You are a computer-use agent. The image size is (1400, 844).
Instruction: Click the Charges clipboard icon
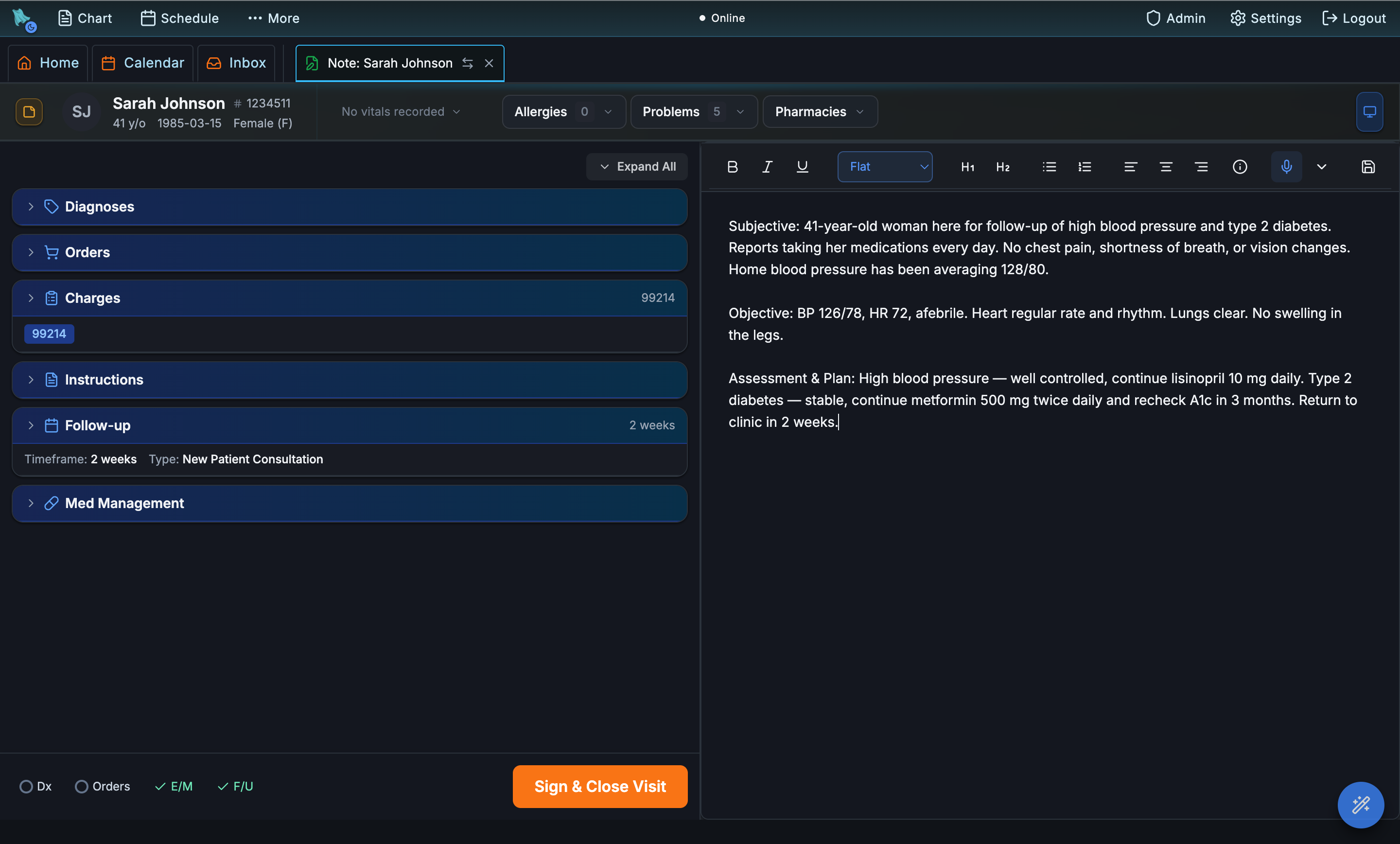(x=51, y=298)
